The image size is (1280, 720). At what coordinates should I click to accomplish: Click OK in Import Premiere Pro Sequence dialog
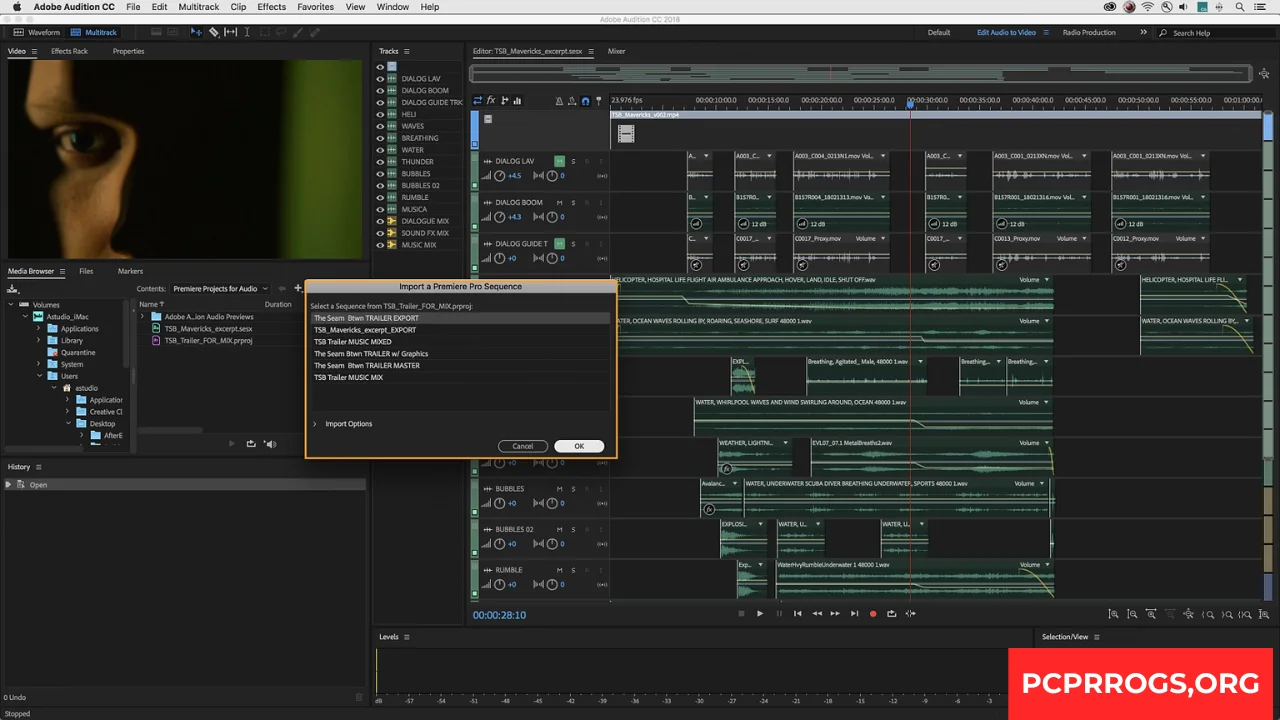click(x=579, y=446)
